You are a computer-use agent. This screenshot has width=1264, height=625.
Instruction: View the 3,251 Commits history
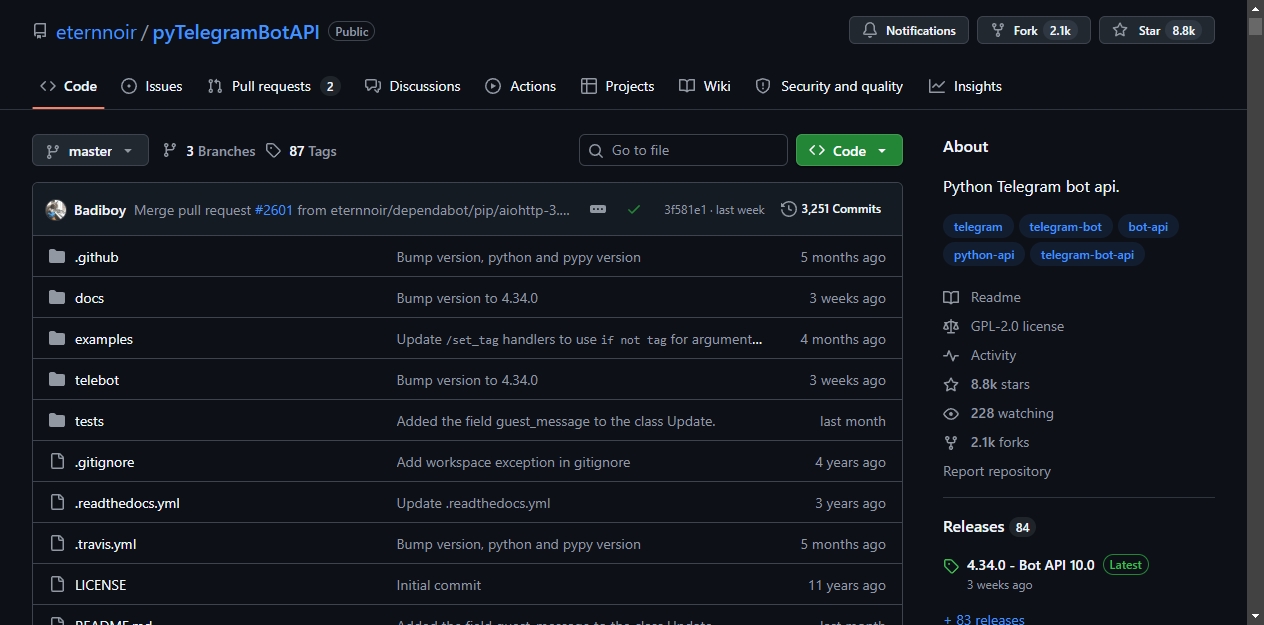tap(831, 209)
